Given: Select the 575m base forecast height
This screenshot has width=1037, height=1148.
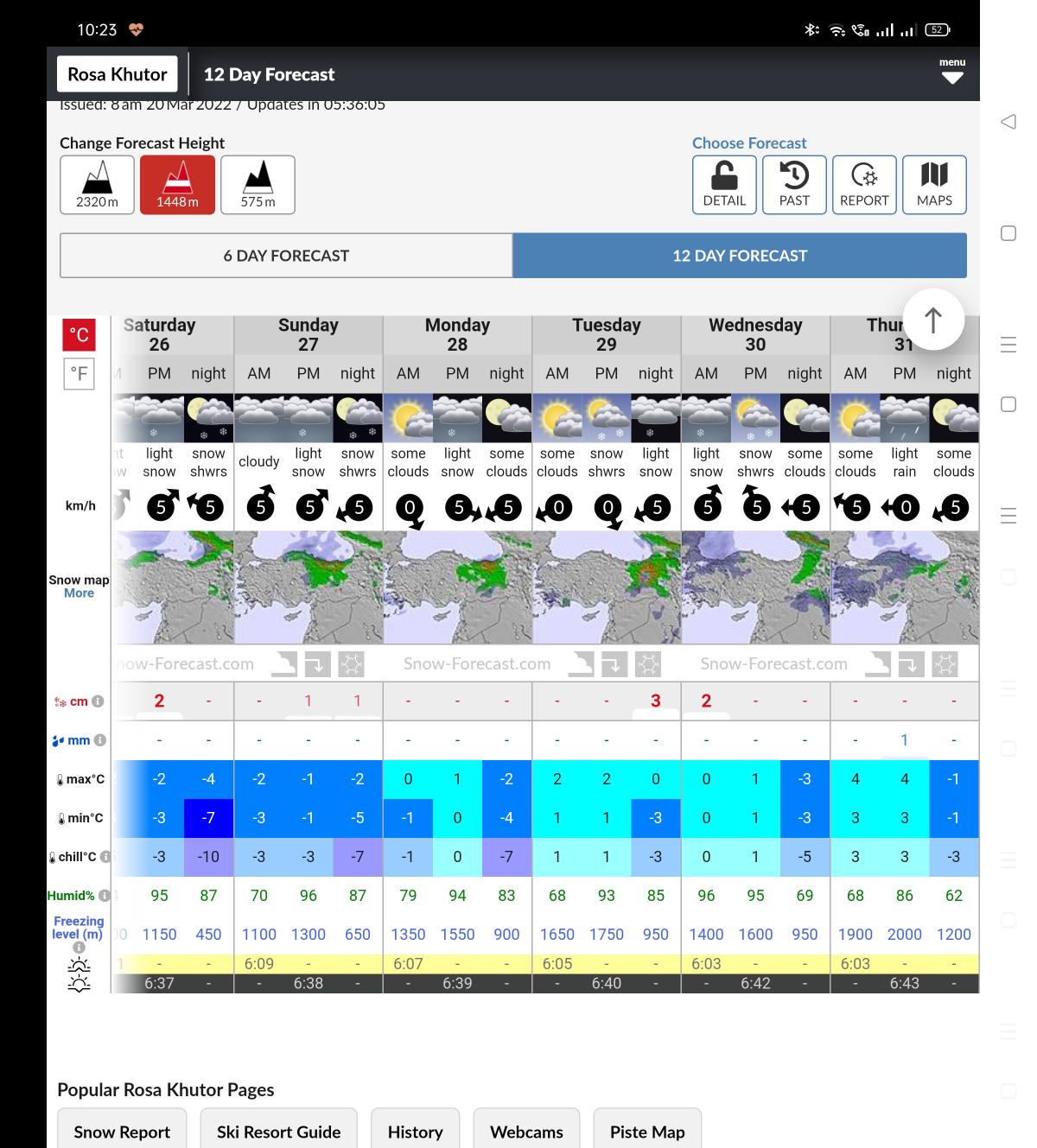Looking at the screenshot, I should coord(258,185).
